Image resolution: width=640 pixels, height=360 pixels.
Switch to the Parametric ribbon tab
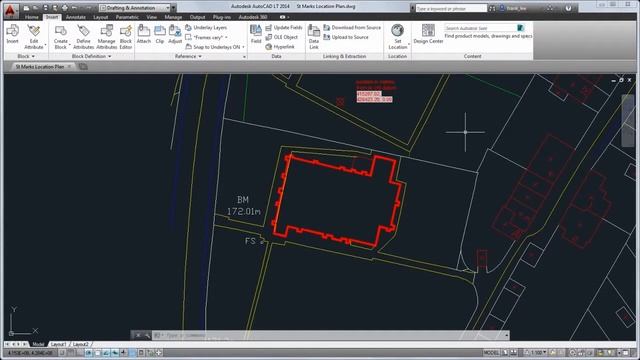[127, 17]
